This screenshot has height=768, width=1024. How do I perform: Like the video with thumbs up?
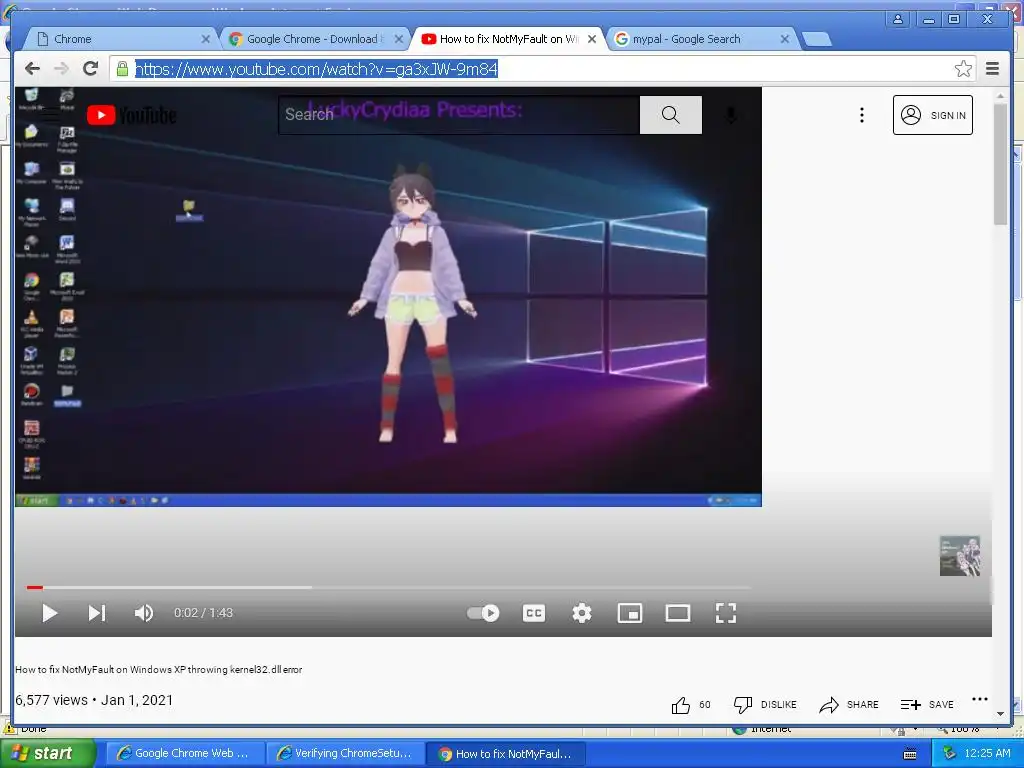click(680, 705)
